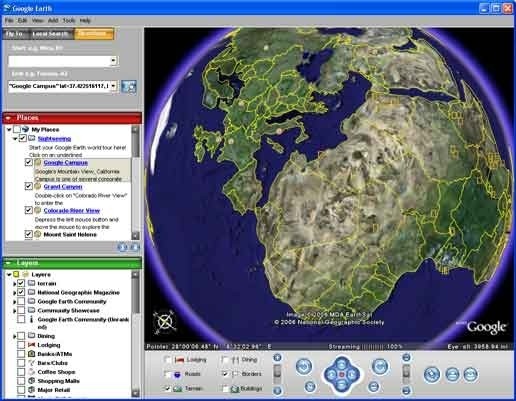Image resolution: width=516 pixels, height=401 pixels.
Task: Open the Google Campus place link
Action: click(66, 163)
